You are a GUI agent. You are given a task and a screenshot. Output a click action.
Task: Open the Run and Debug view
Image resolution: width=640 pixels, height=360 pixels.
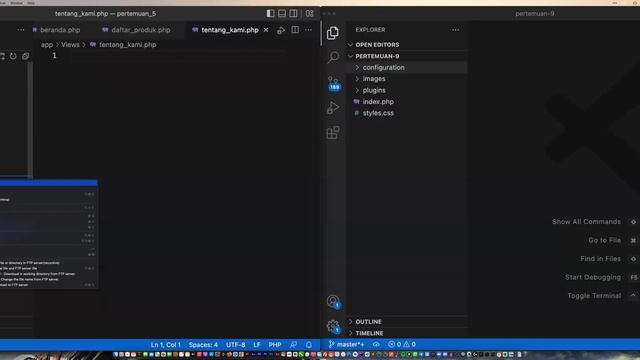click(333, 108)
